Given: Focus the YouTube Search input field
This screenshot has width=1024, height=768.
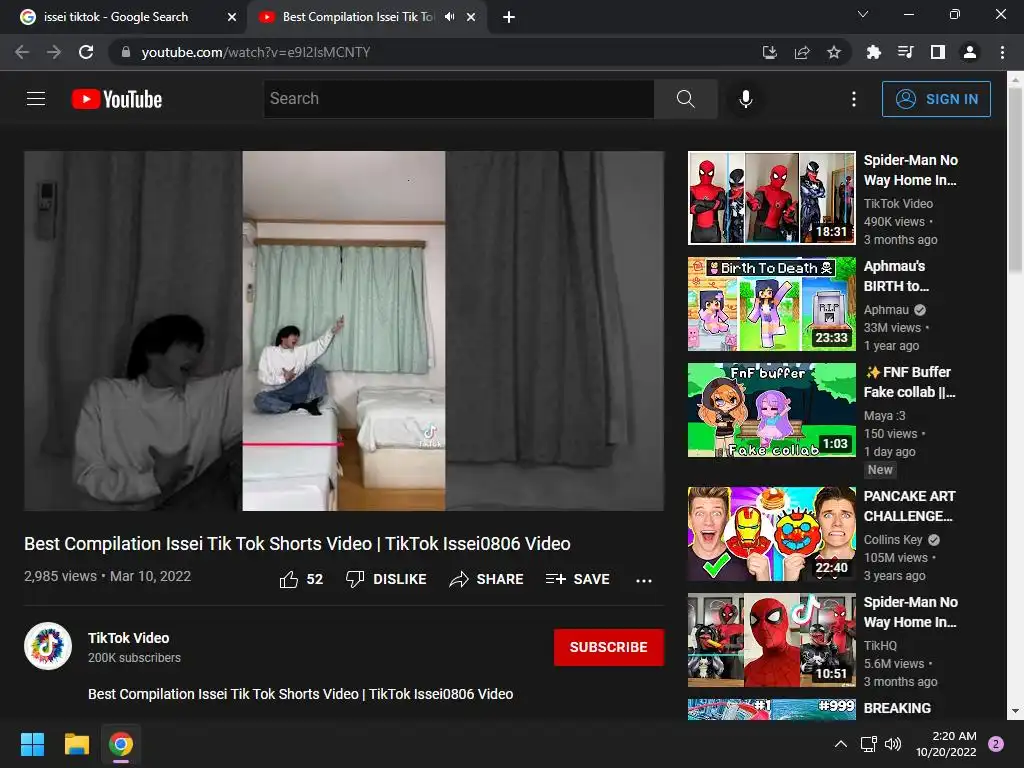Looking at the screenshot, I should (458, 99).
